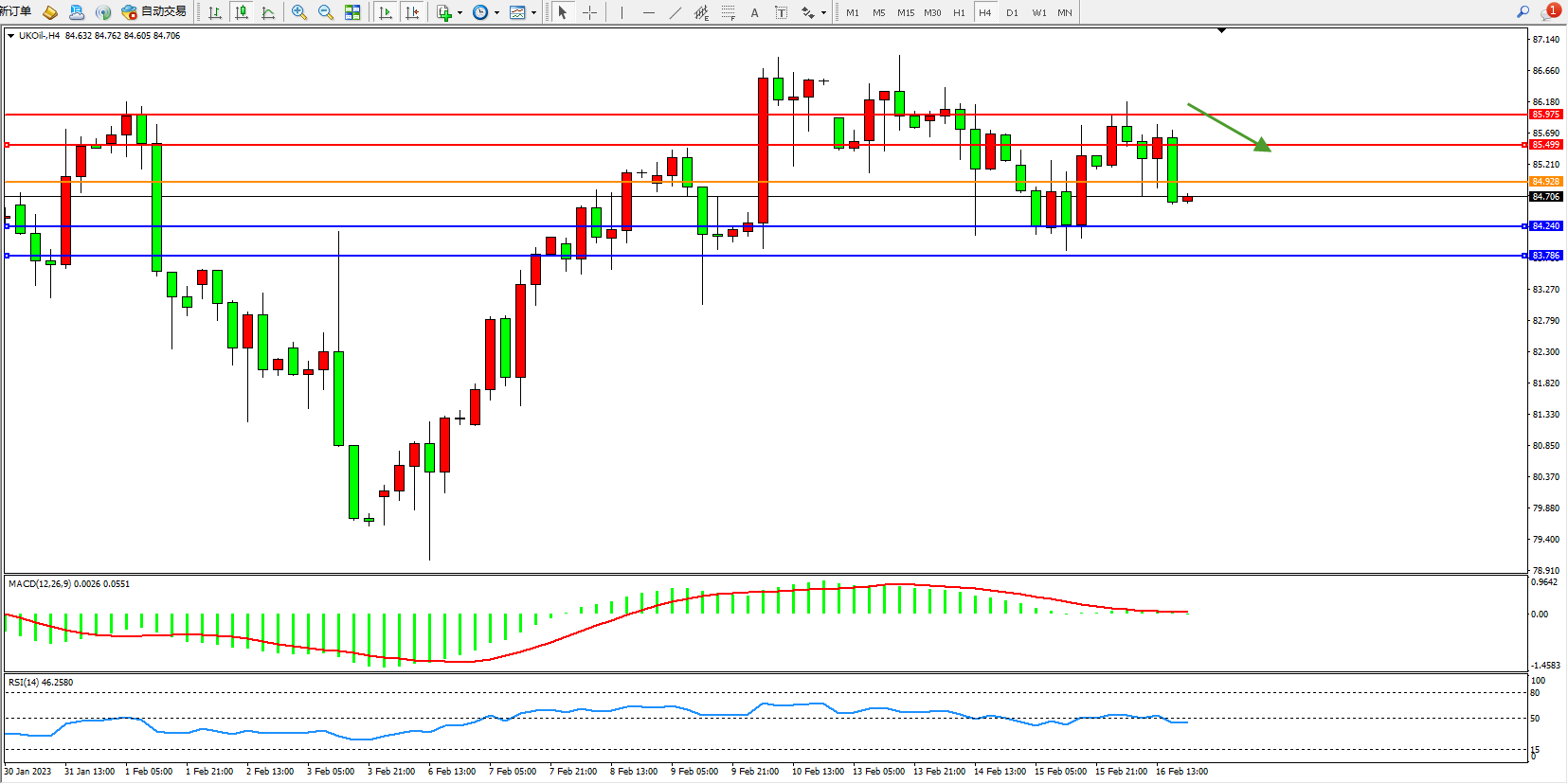Switch to the M15 timeframe
Image resolution: width=1568 pixels, height=784 pixels.
pos(906,12)
